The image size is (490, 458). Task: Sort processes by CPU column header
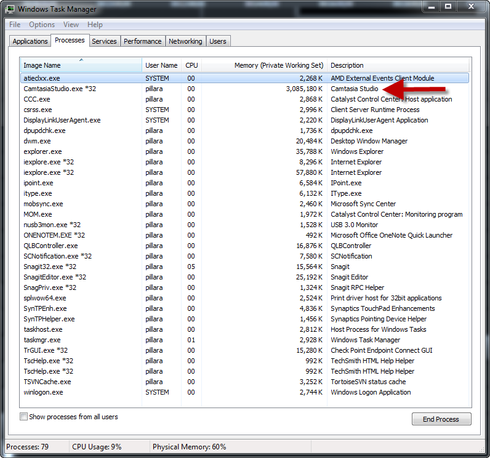click(x=192, y=65)
